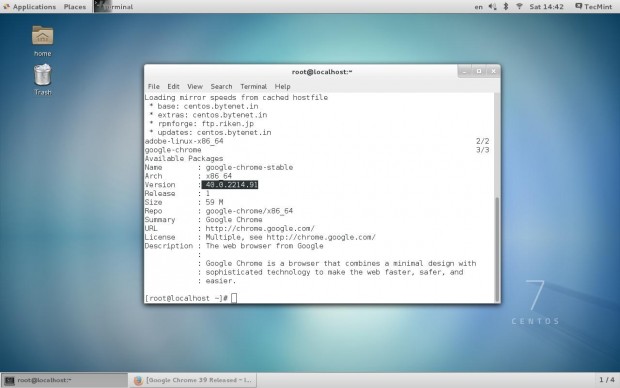This screenshot has width=620, height=388.
Task: Maximize the root@localhost terminal window
Action: point(479,72)
